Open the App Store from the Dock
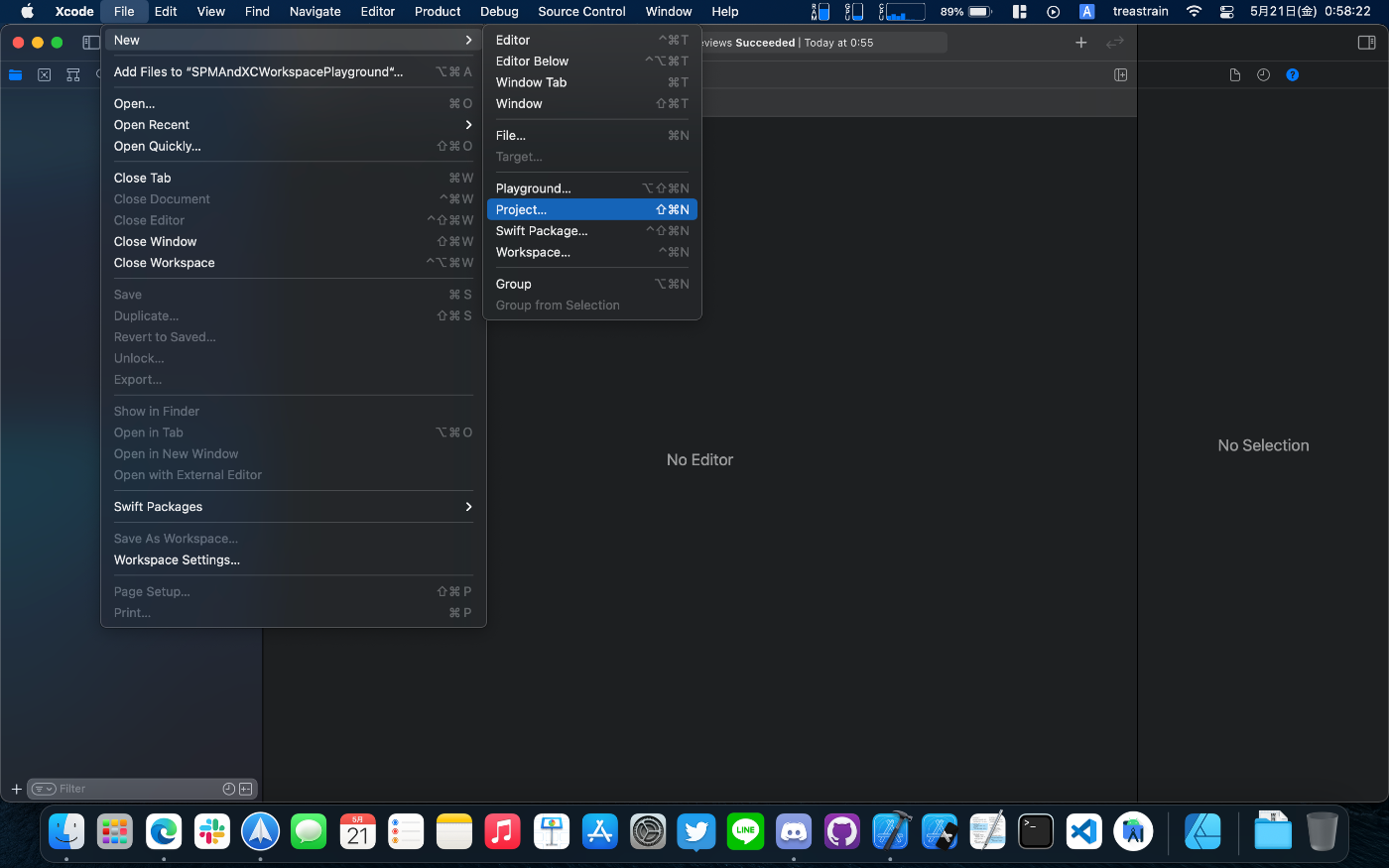The image size is (1389, 868). [599, 831]
